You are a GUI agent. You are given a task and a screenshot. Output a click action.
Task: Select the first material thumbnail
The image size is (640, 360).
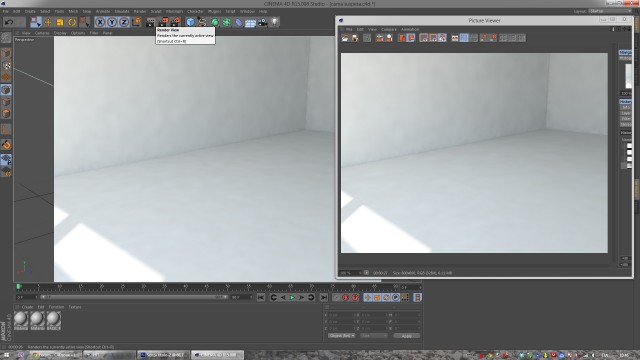click(x=21, y=320)
